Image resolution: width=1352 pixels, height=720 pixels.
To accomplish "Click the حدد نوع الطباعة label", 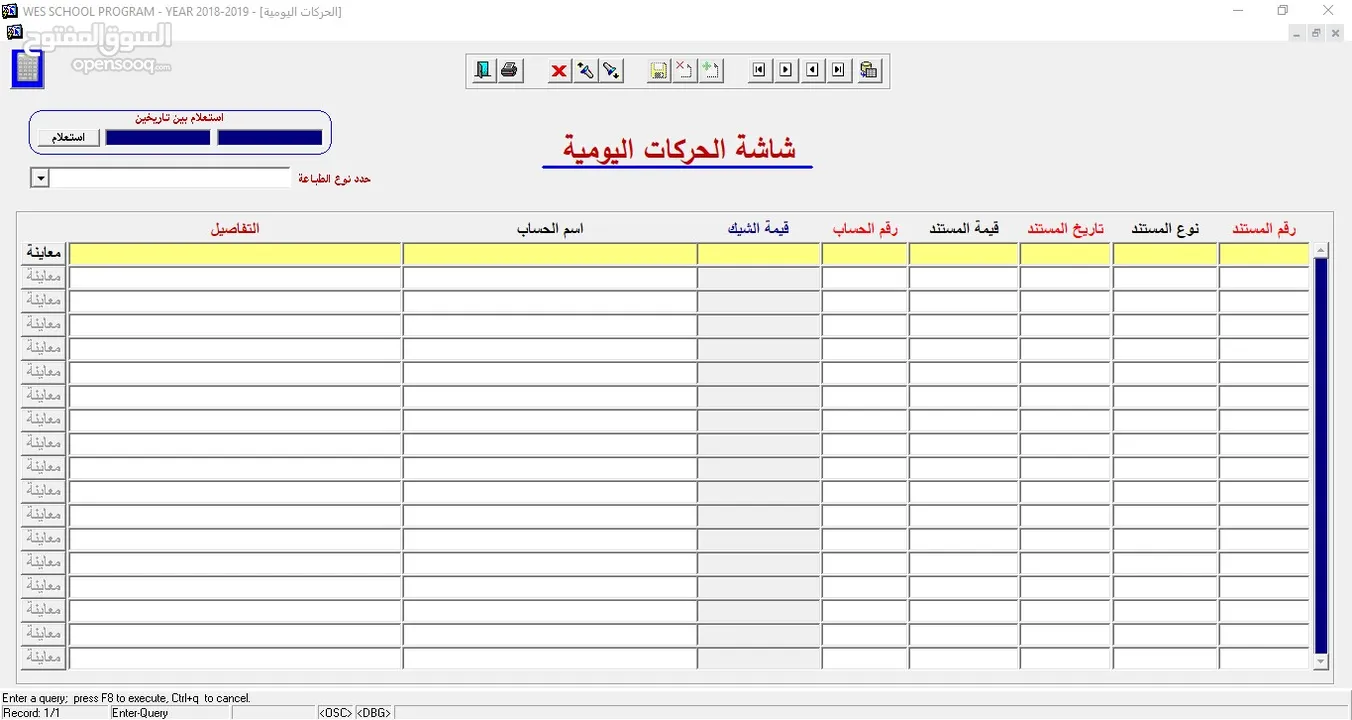I will coord(334,178).
